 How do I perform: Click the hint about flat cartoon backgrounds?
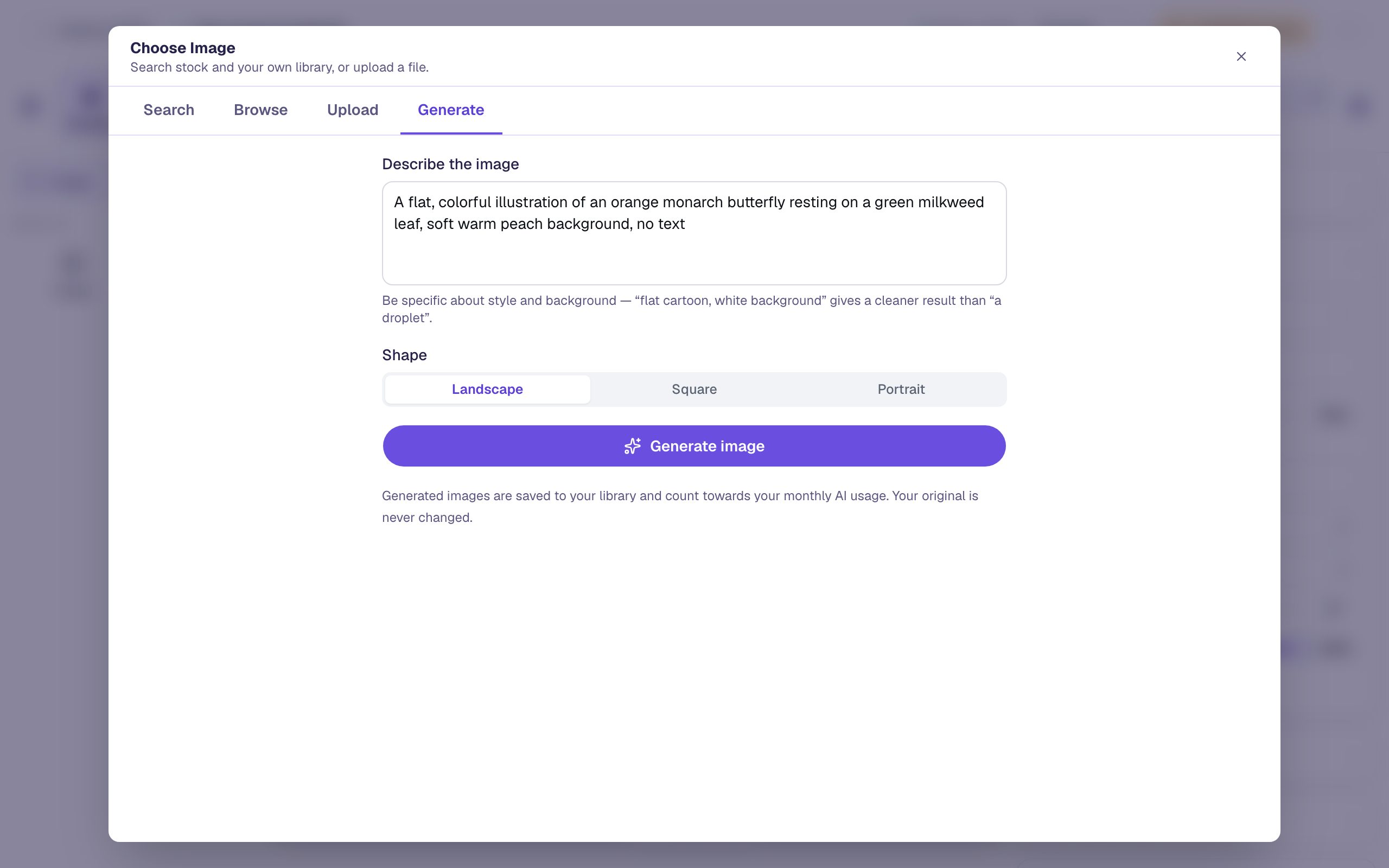(692, 309)
